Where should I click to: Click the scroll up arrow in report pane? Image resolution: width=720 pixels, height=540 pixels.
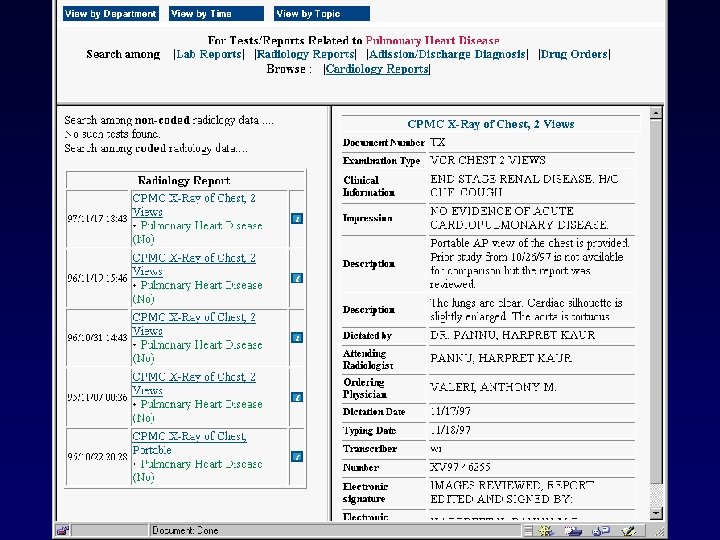click(x=656, y=113)
